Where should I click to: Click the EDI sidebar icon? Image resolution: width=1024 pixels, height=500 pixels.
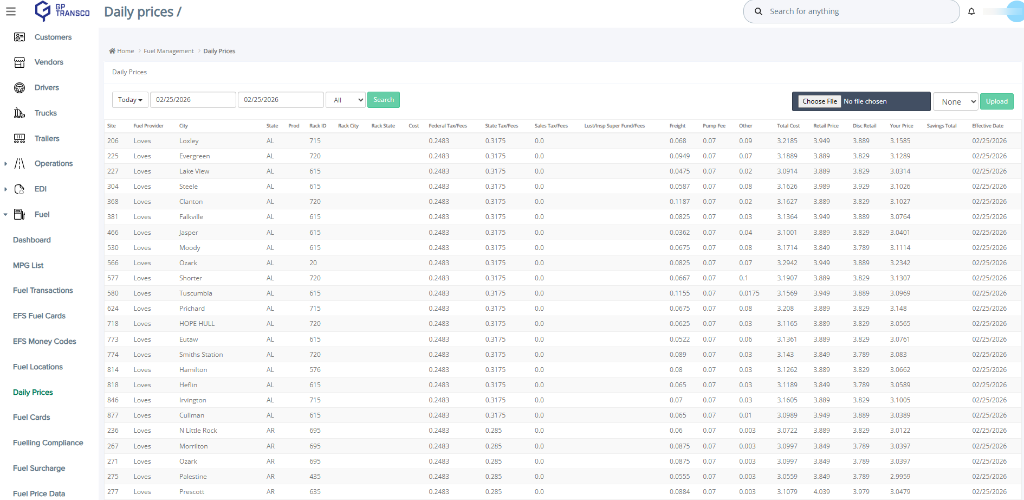(20, 189)
